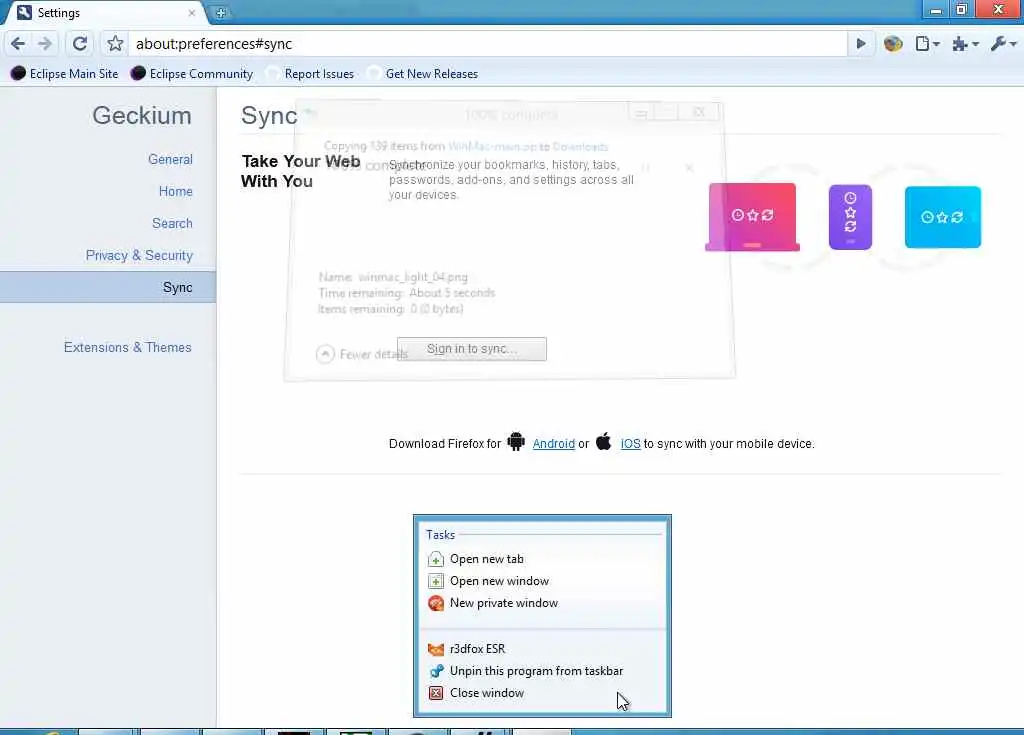Click the Apple logo icon
This screenshot has height=735, width=1024.
603,442
